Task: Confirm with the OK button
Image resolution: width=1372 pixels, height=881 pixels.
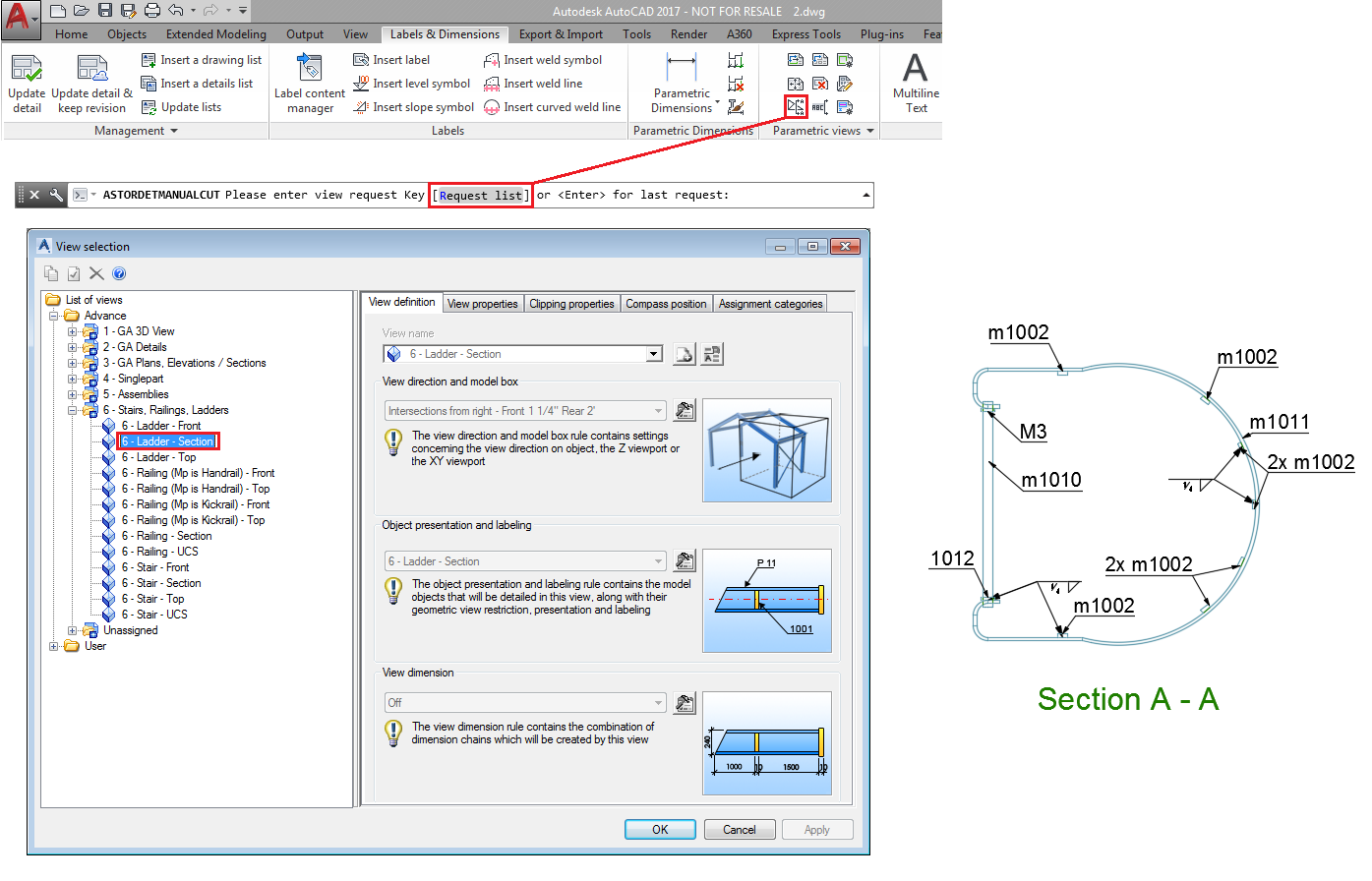Action: 660,830
